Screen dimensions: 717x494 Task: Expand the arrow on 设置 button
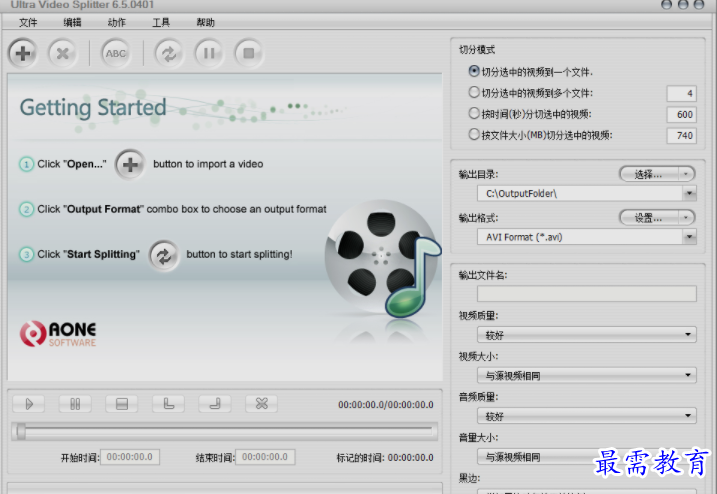tap(685, 218)
